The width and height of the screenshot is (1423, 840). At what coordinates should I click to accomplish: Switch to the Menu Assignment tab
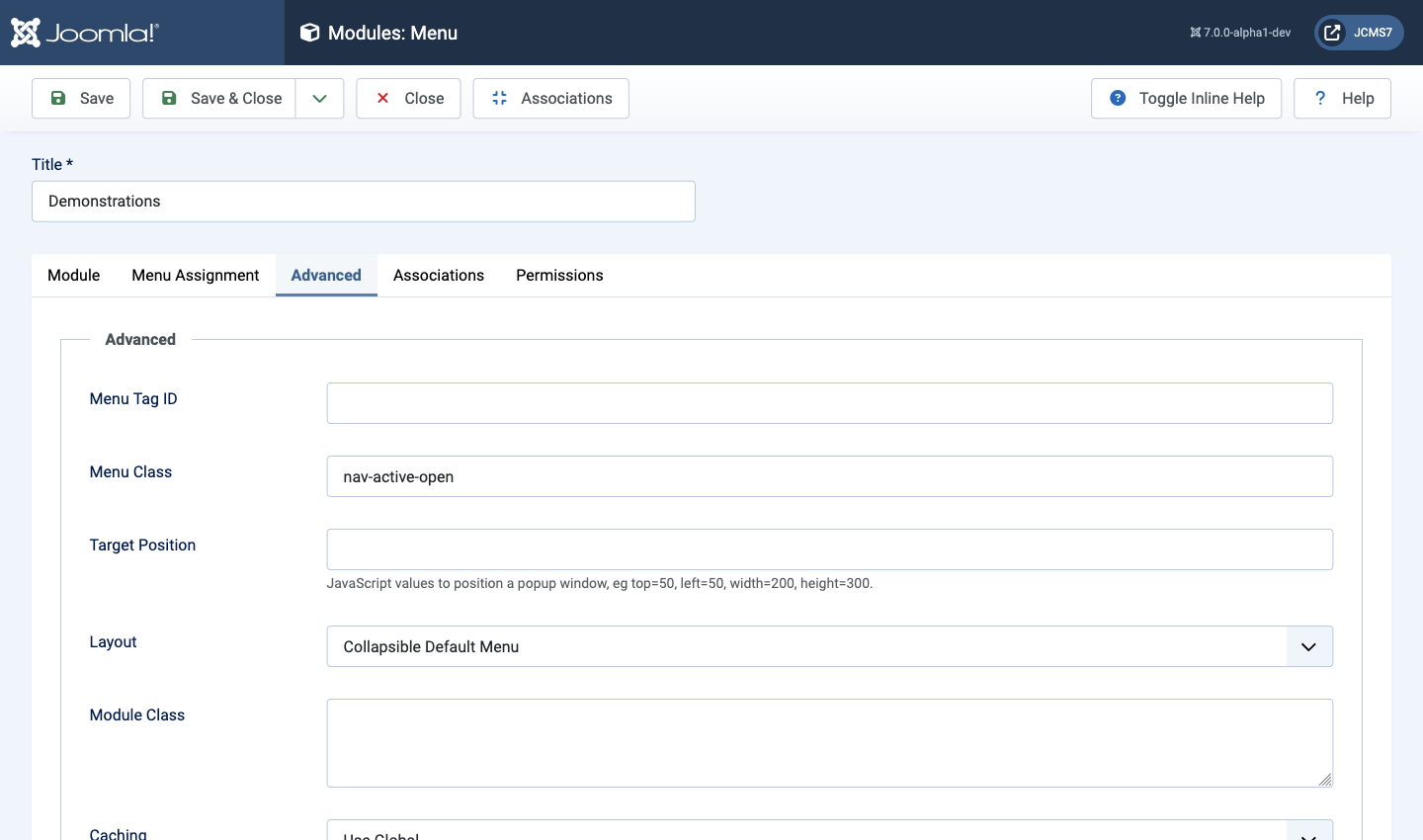coord(196,276)
